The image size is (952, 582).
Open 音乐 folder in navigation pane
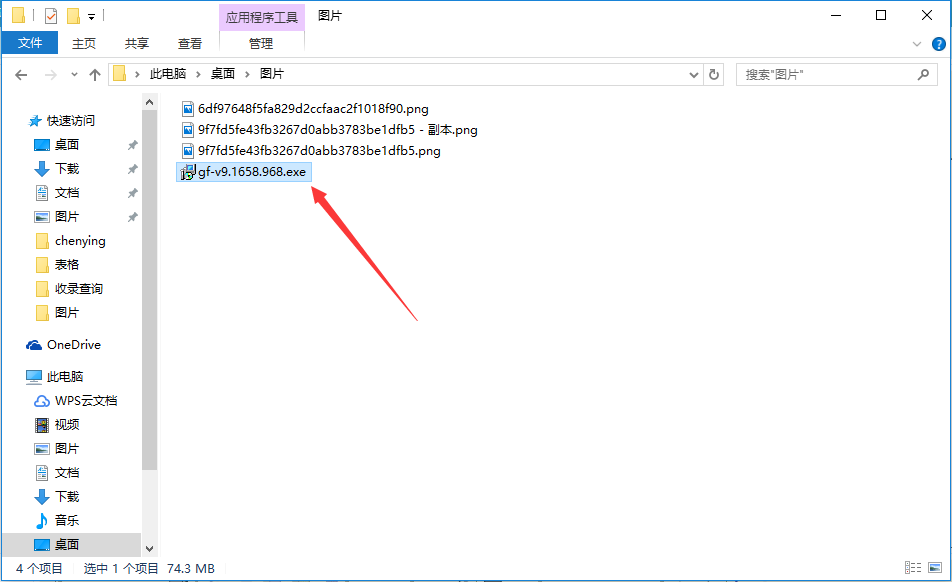(66, 521)
